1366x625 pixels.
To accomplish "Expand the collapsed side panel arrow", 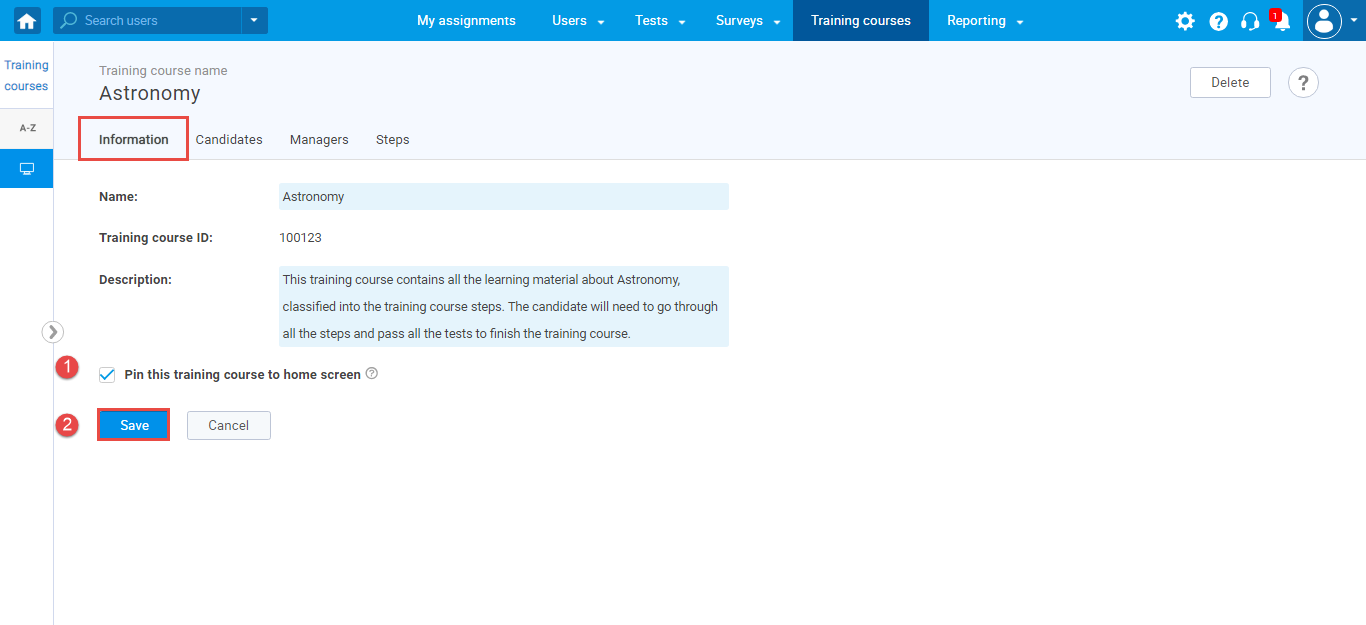I will coord(53,332).
